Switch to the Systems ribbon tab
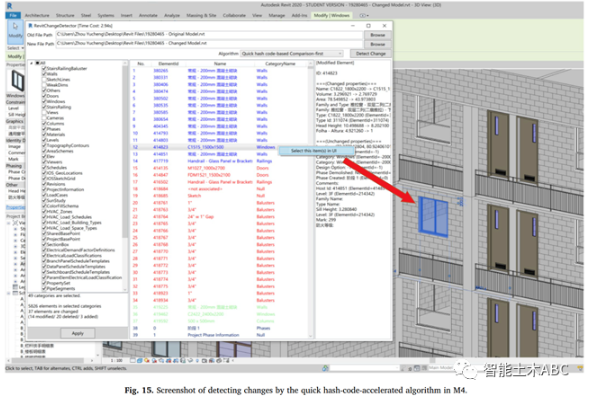This screenshot has height=400, width=600. (x=106, y=15)
